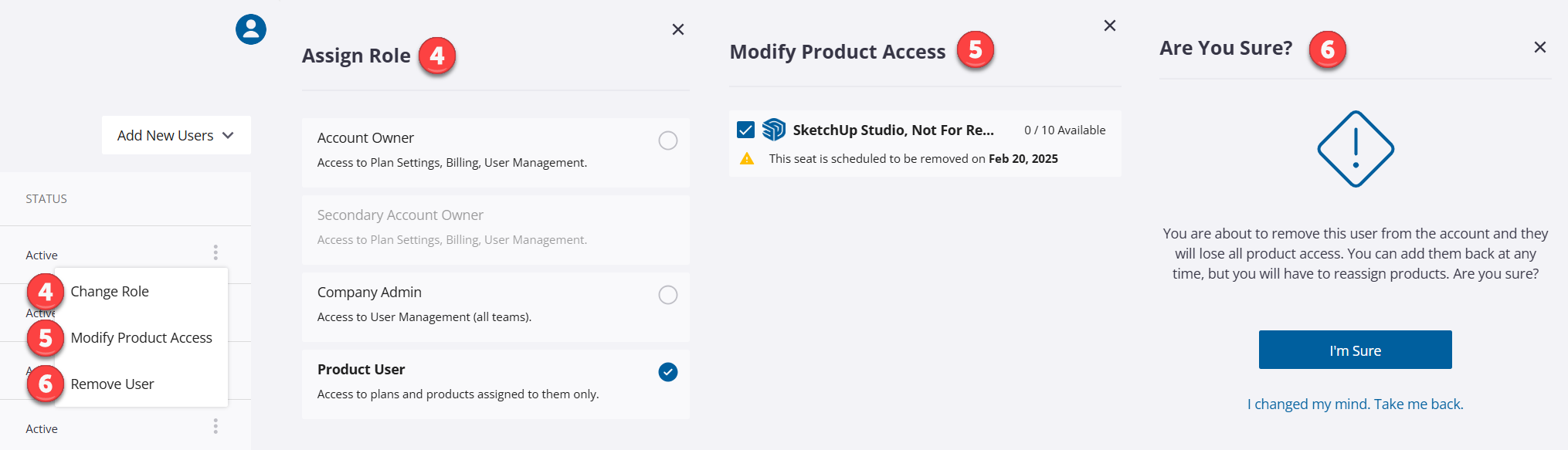The height and width of the screenshot is (450, 1568).
Task: Expand the Add New Users dropdown
Action: point(176,135)
